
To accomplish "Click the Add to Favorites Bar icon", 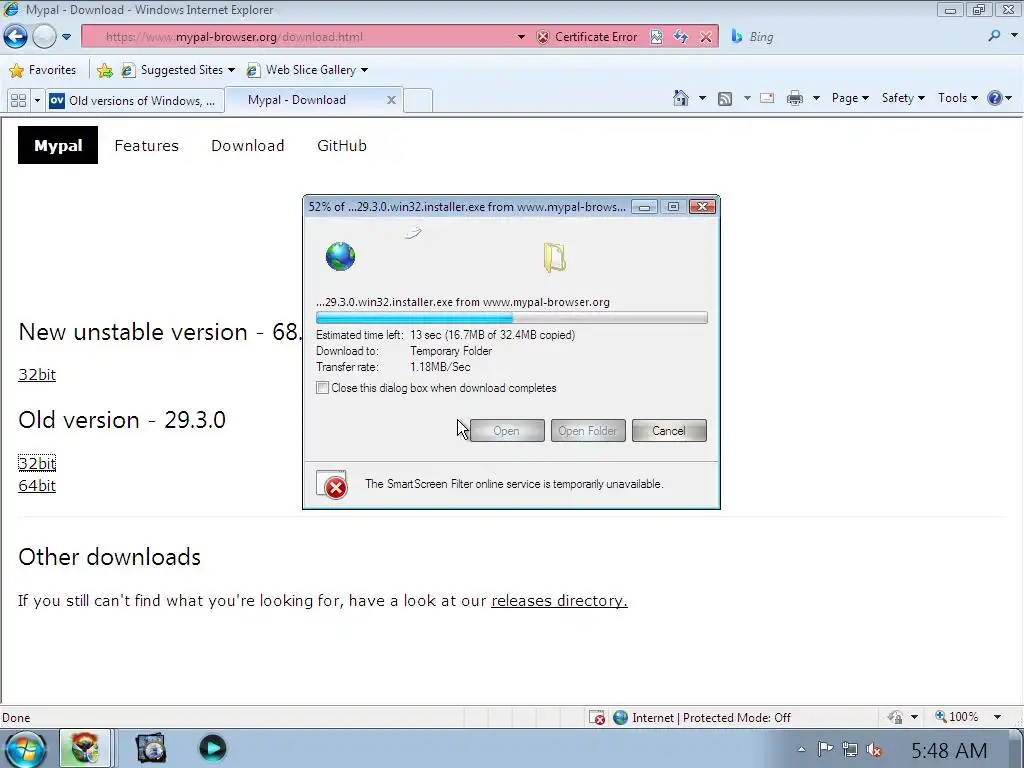I will 104,70.
